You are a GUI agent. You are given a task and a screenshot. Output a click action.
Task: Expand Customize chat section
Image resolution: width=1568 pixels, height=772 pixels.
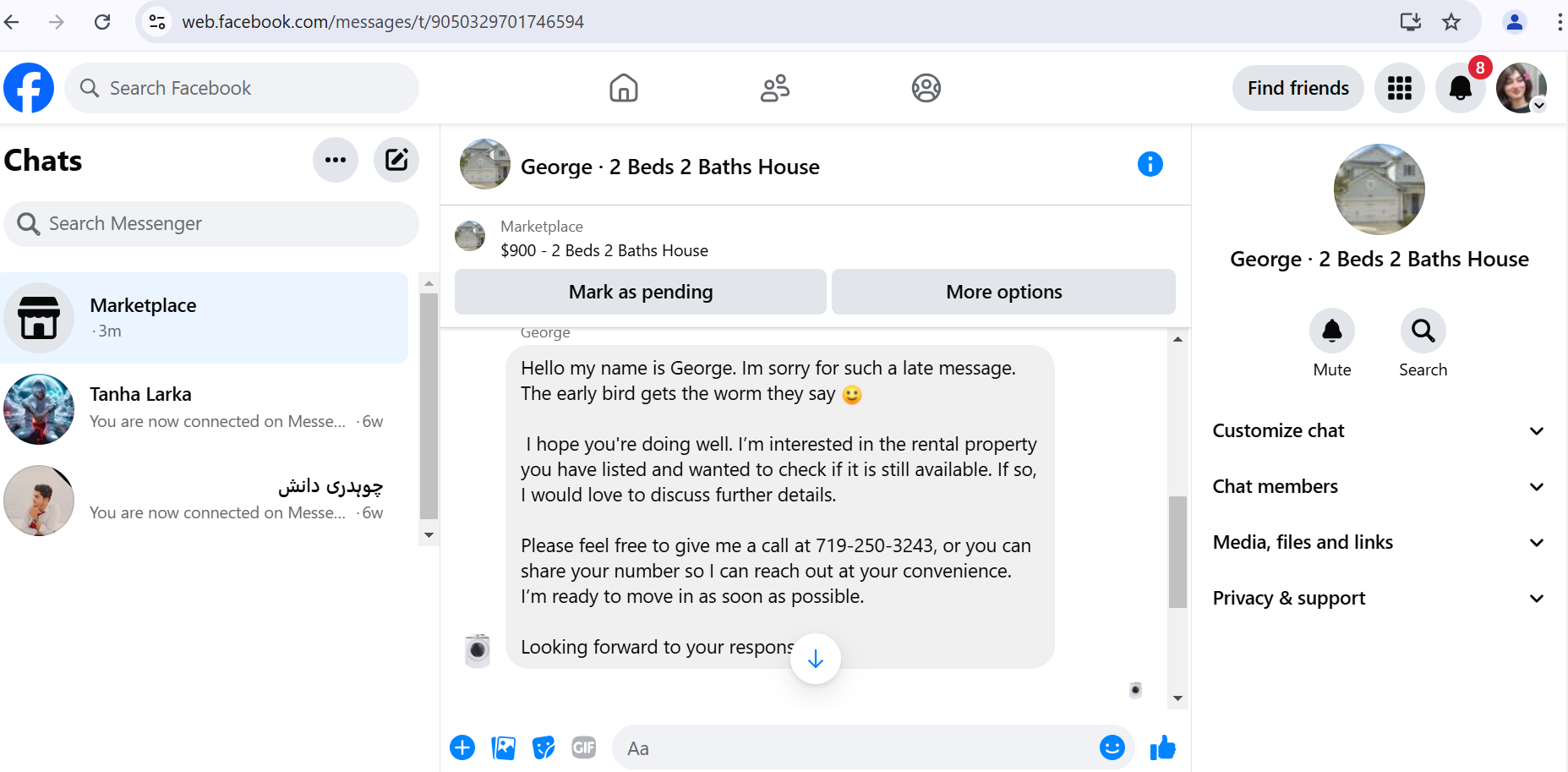[1379, 431]
